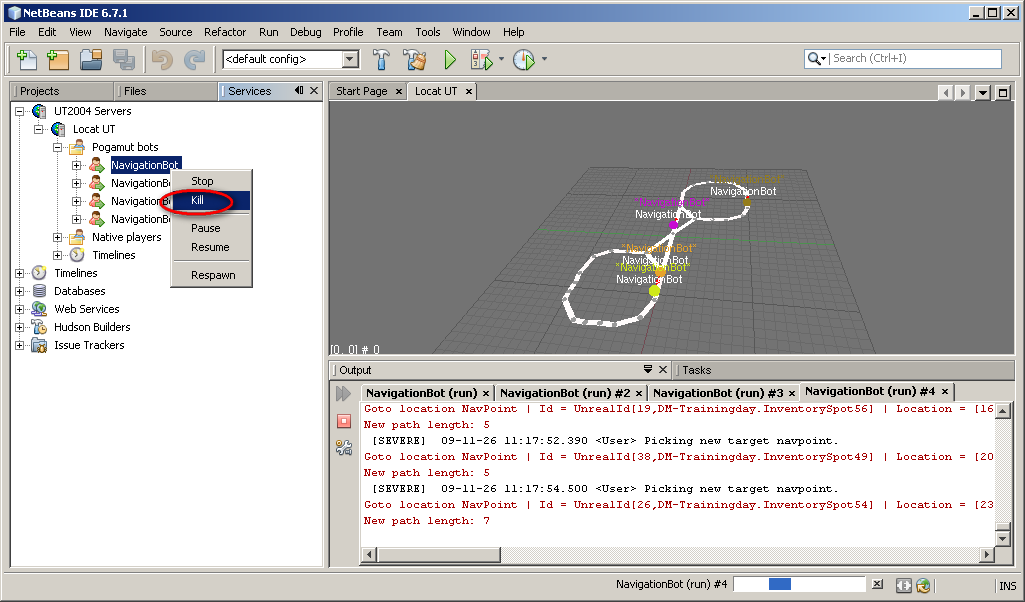This screenshot has width=1025, height=602.
Task: Close the NavigationBot (run) #4 output tab
Action: tap(945, 392)
